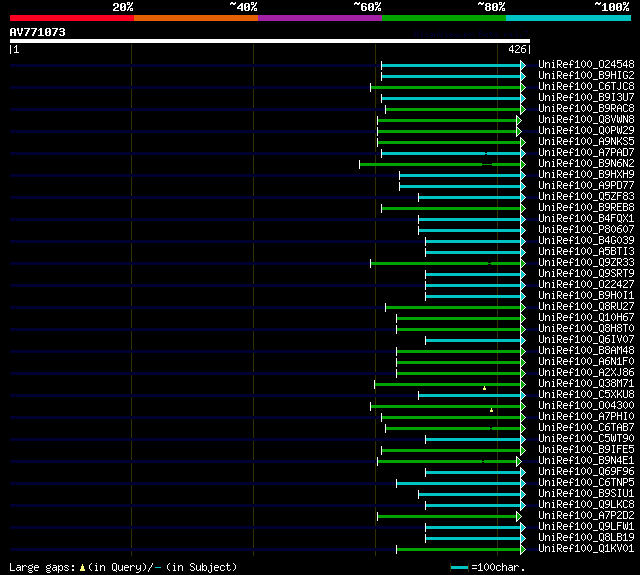Image resolution: width=640 pixels, height=575 pixels.
Task: Click the UniRef100_C5WT90 subject name
Action: (x=586, y=439)
